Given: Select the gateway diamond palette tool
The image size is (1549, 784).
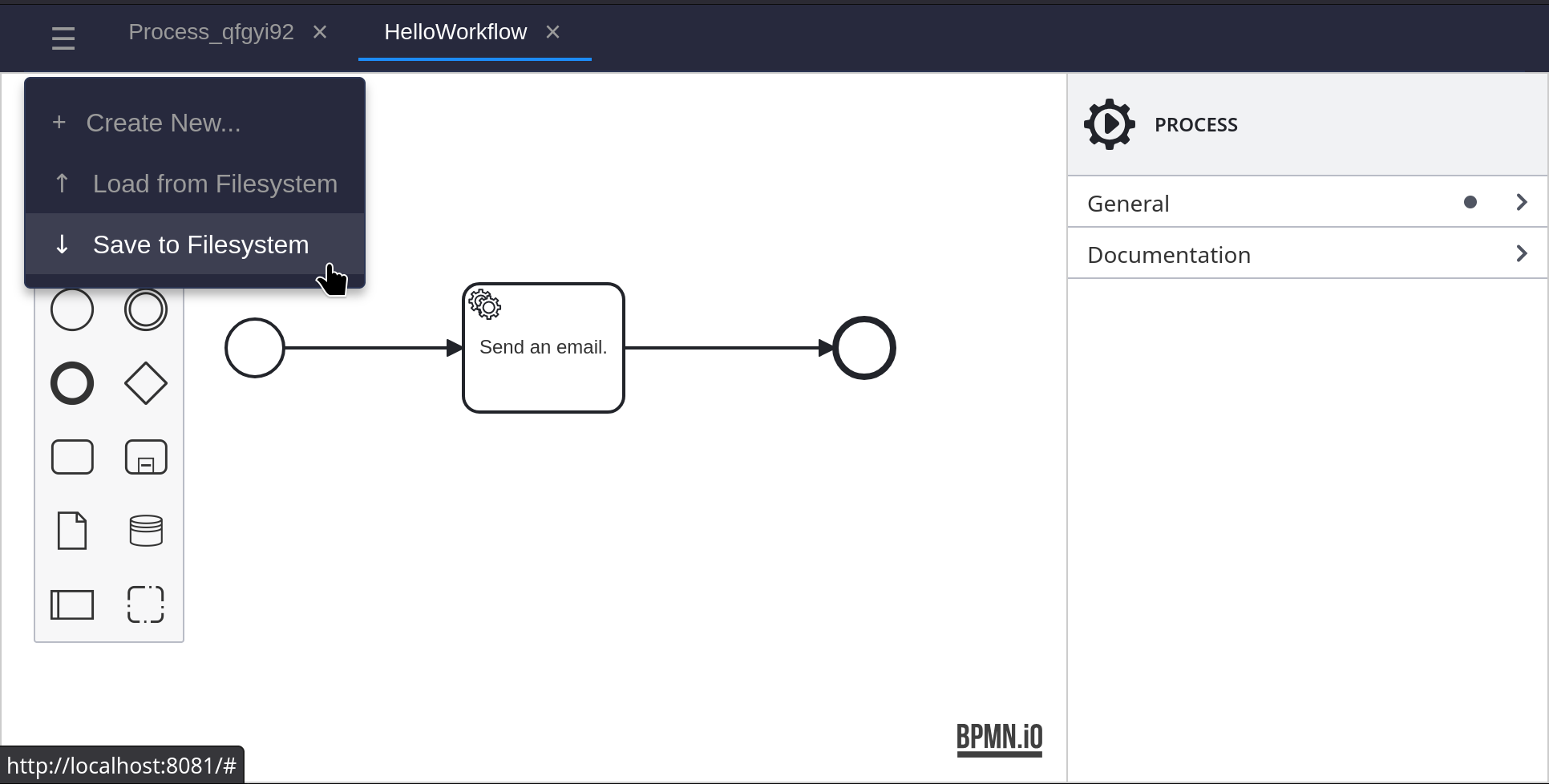Looking at the screenshot, I should coord(146,383).
